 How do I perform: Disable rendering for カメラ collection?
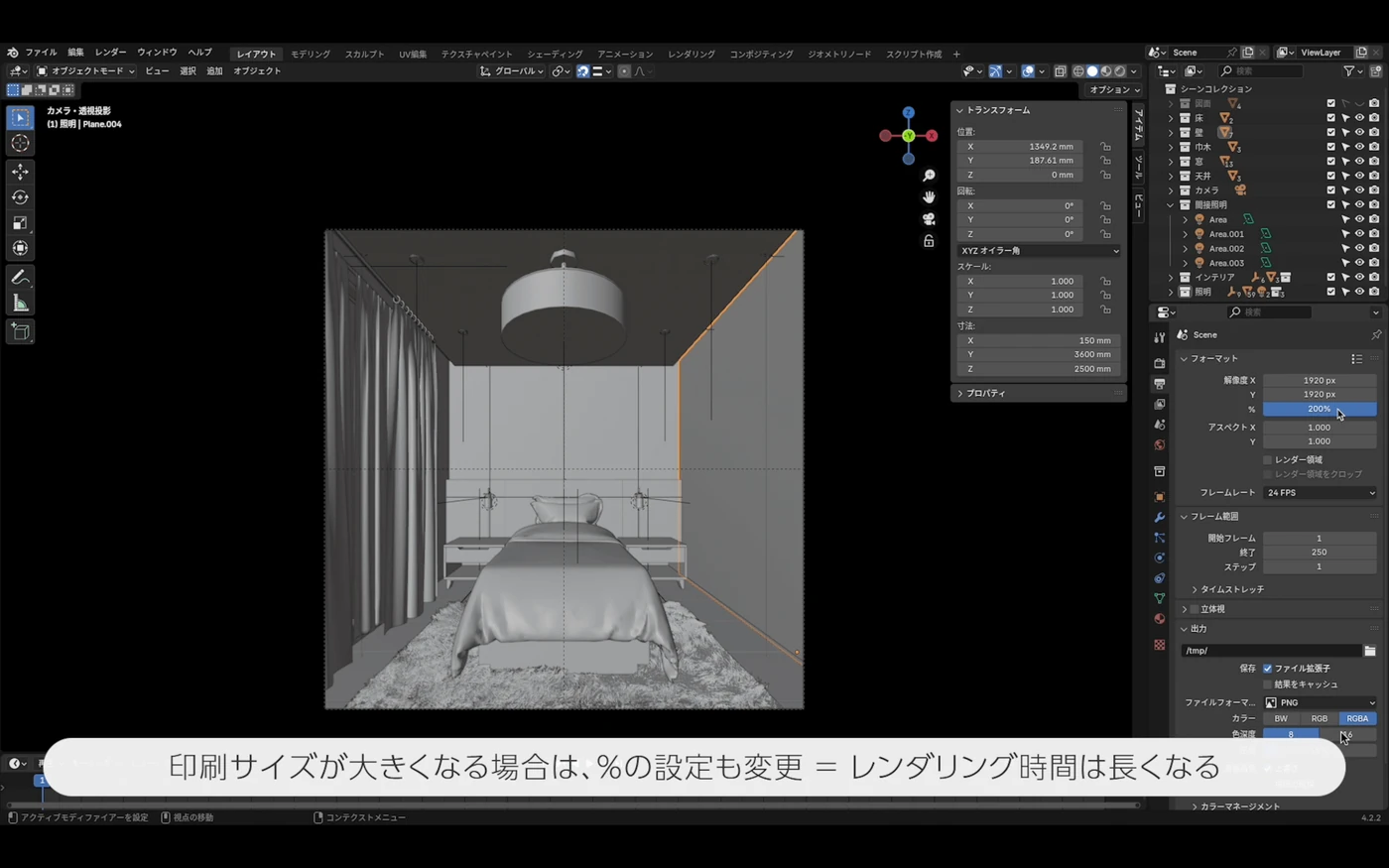1374,190
